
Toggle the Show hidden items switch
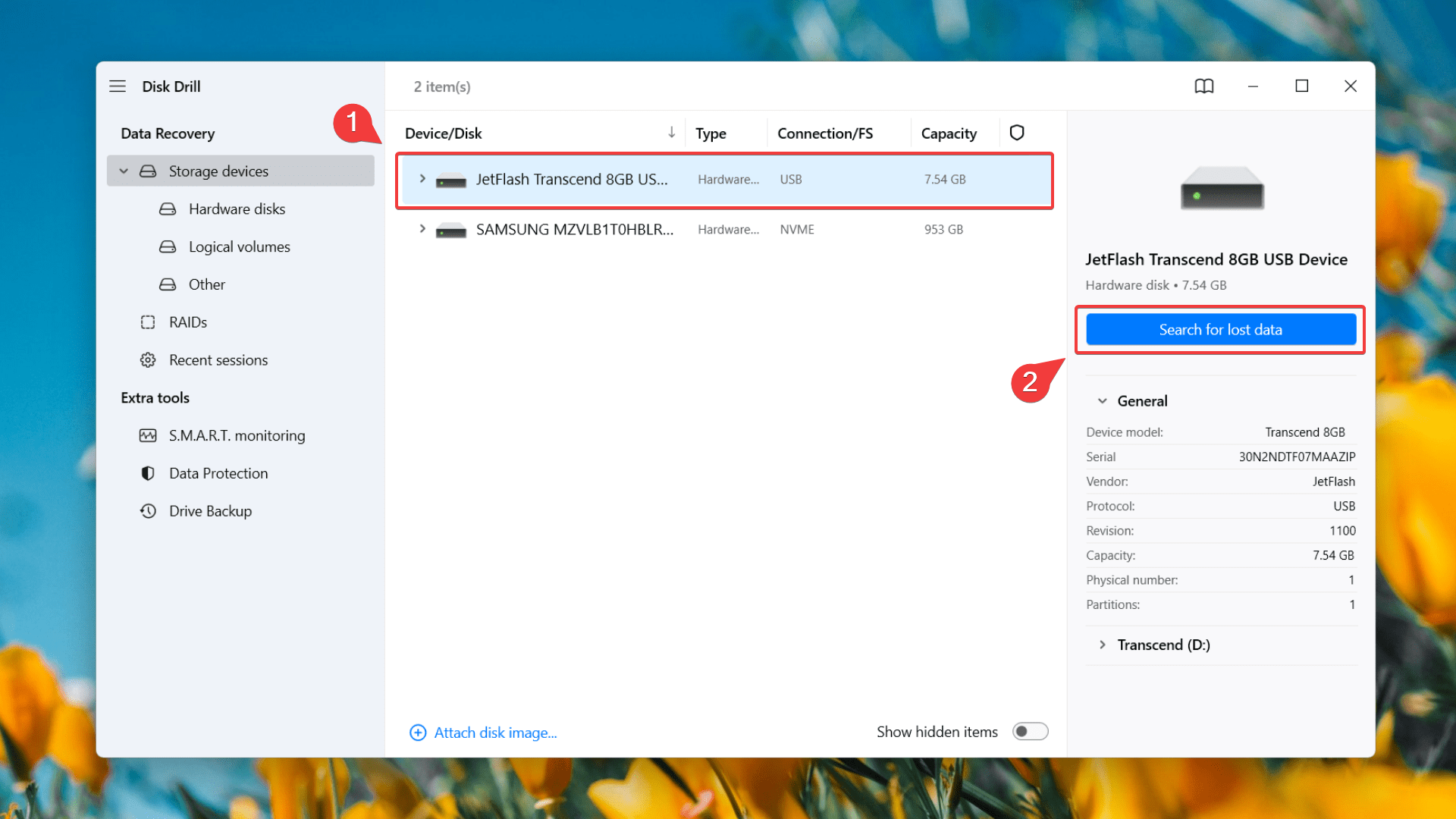[x=1028, y=732]
